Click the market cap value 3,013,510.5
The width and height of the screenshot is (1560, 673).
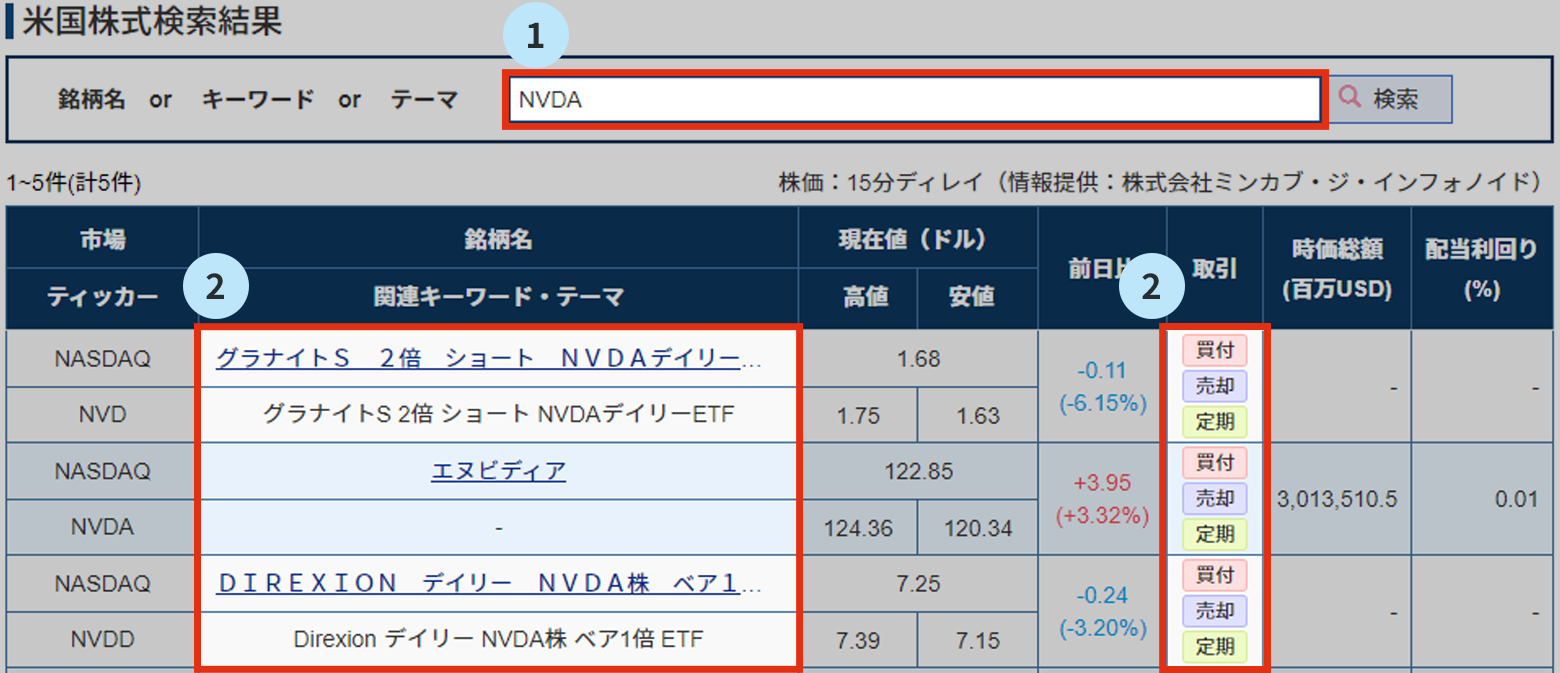(x=1337, y=499)
